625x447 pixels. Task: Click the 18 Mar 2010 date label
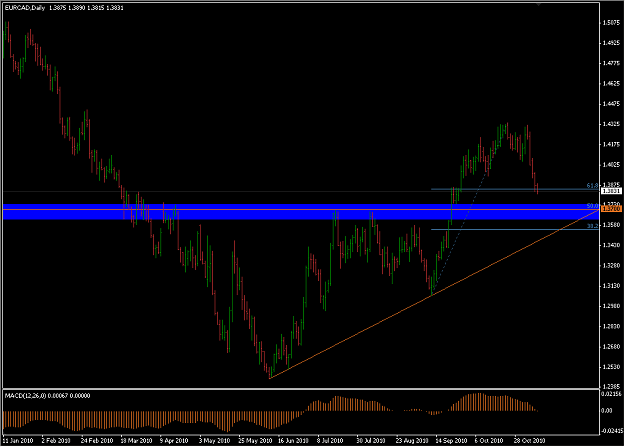point(136,441)
